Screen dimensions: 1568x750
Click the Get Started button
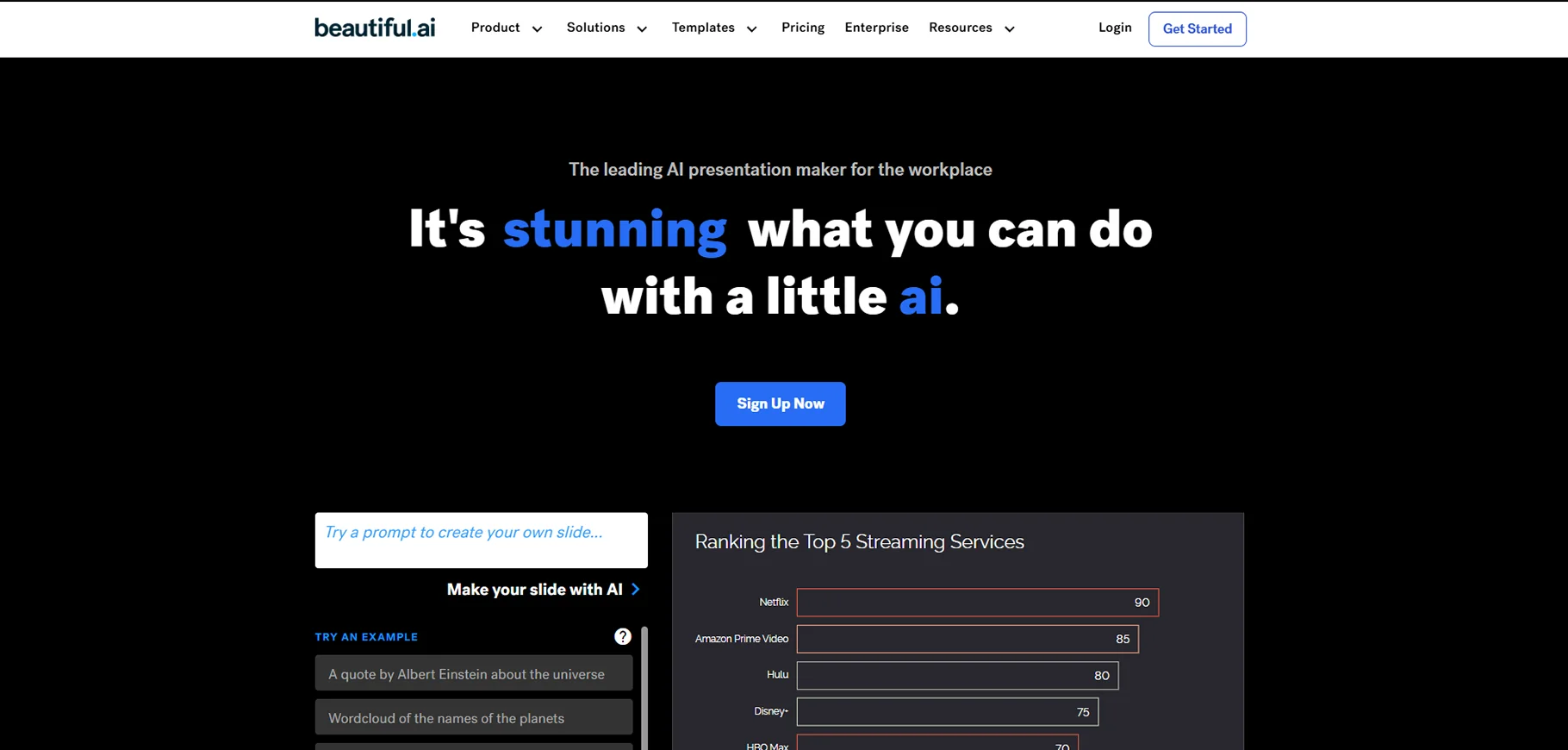coord(1198,29)
